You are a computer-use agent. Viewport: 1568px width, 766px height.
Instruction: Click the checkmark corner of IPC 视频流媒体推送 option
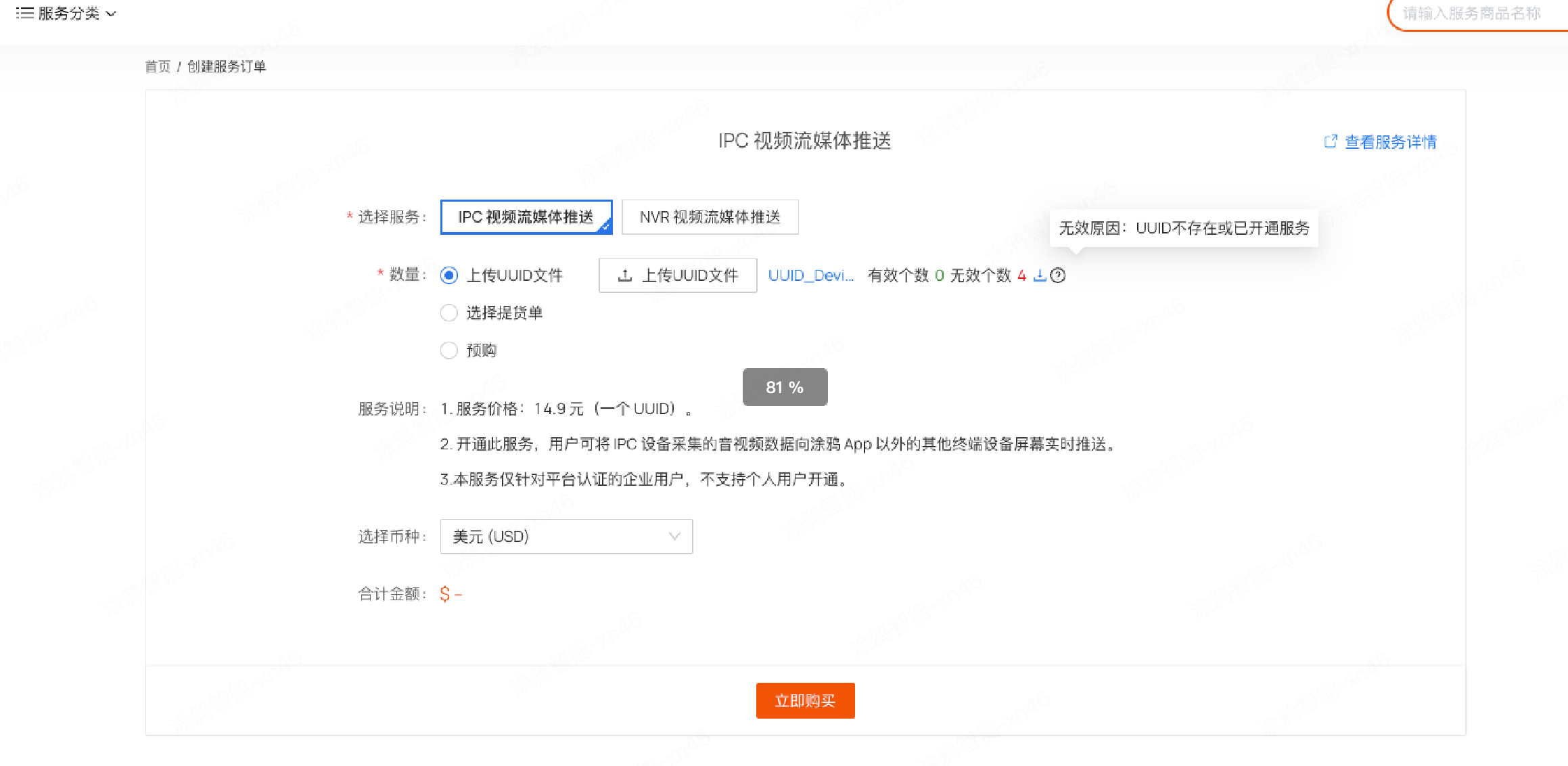click(x=605, y=227)
